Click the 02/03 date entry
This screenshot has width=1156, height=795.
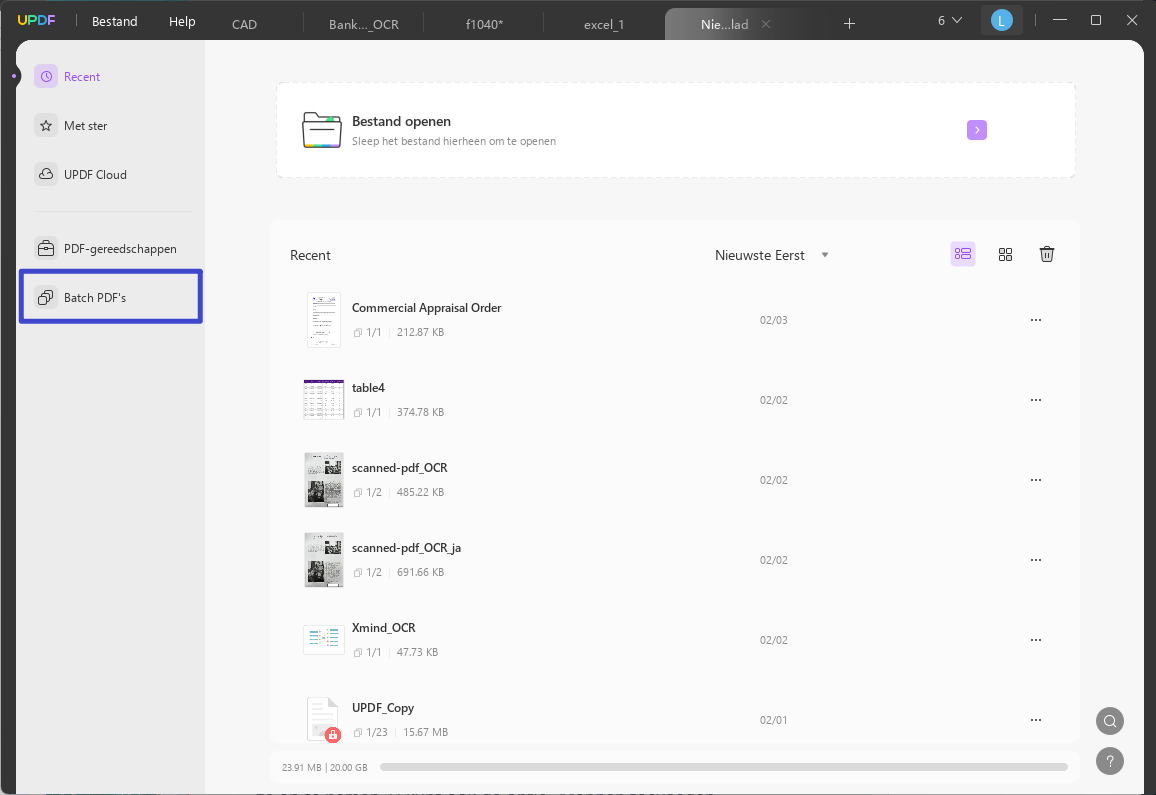(773, 320)
